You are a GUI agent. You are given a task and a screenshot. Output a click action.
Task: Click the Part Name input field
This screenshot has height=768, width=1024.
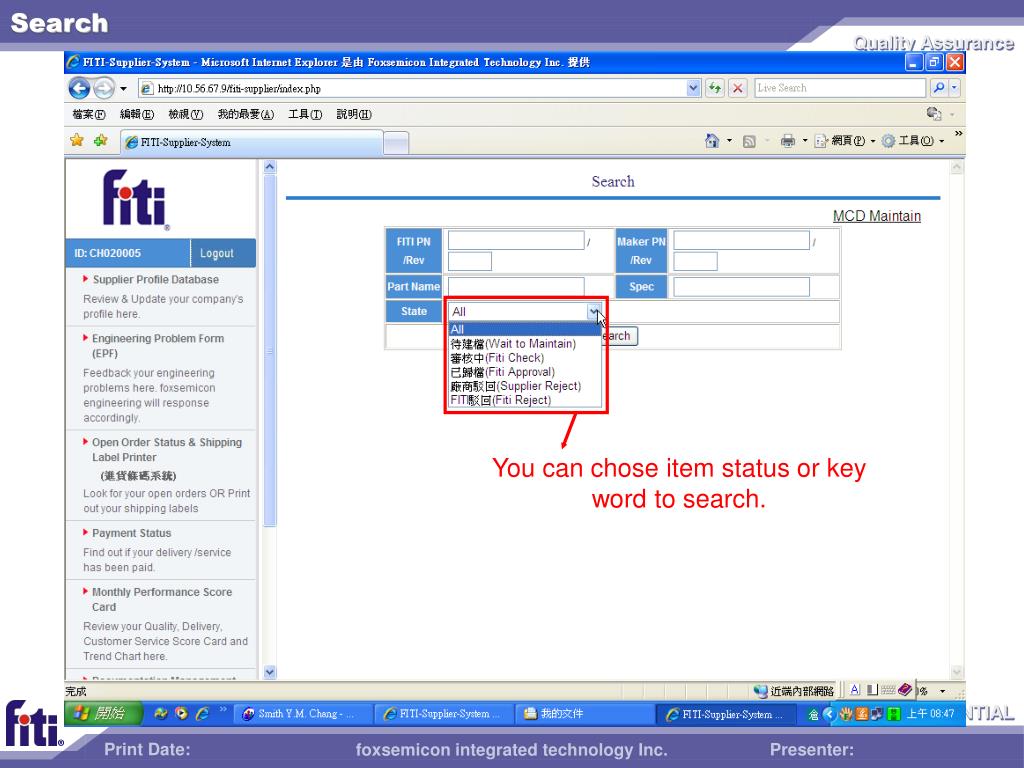pos(516,287)
